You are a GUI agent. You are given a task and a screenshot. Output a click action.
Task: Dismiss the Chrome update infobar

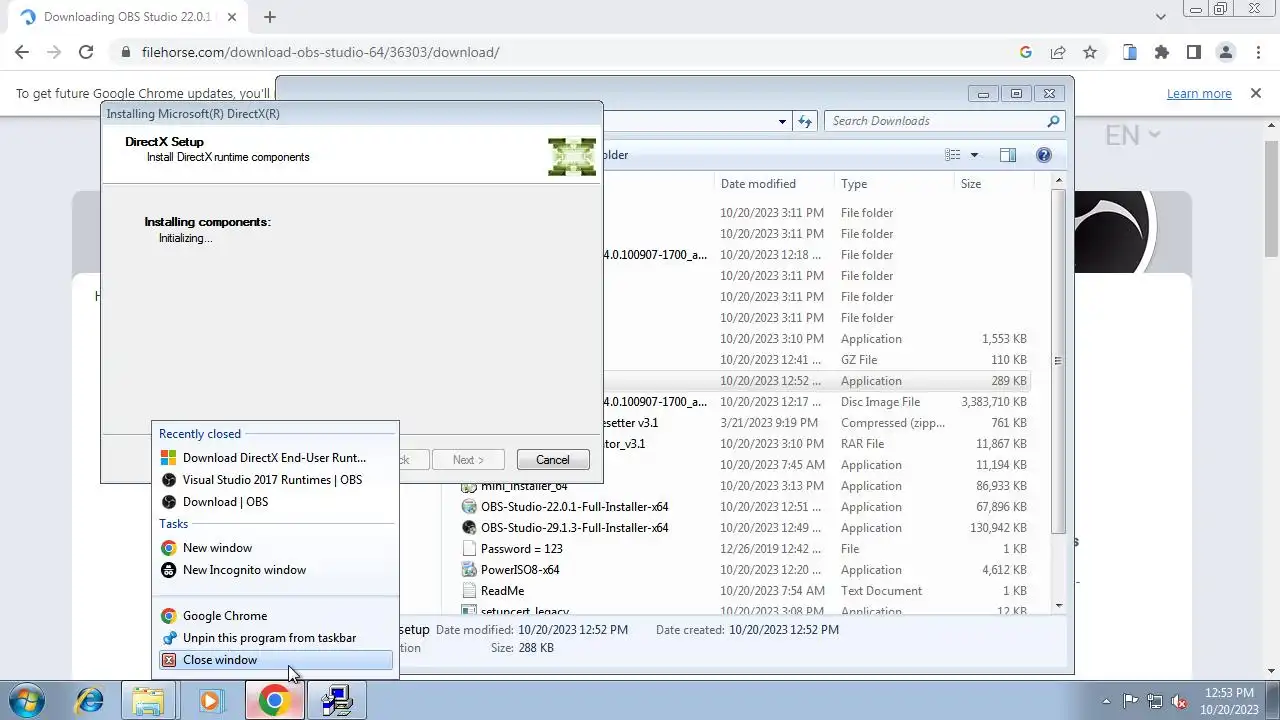[x=1256, y=93]
